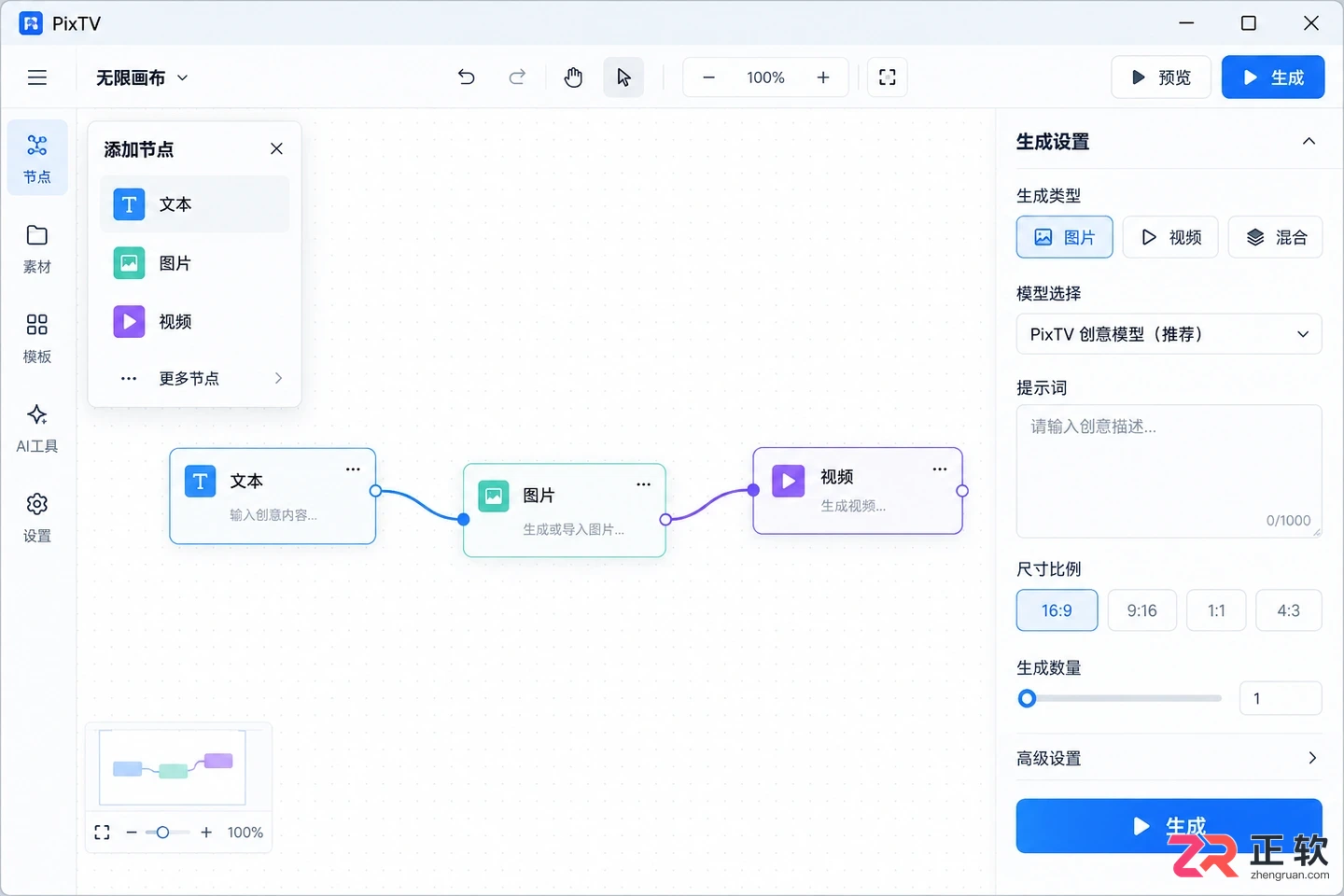Screen dimensions: 1344x896
Task: Open the 模板 sidebar panel
Action: tap(37, 338)
